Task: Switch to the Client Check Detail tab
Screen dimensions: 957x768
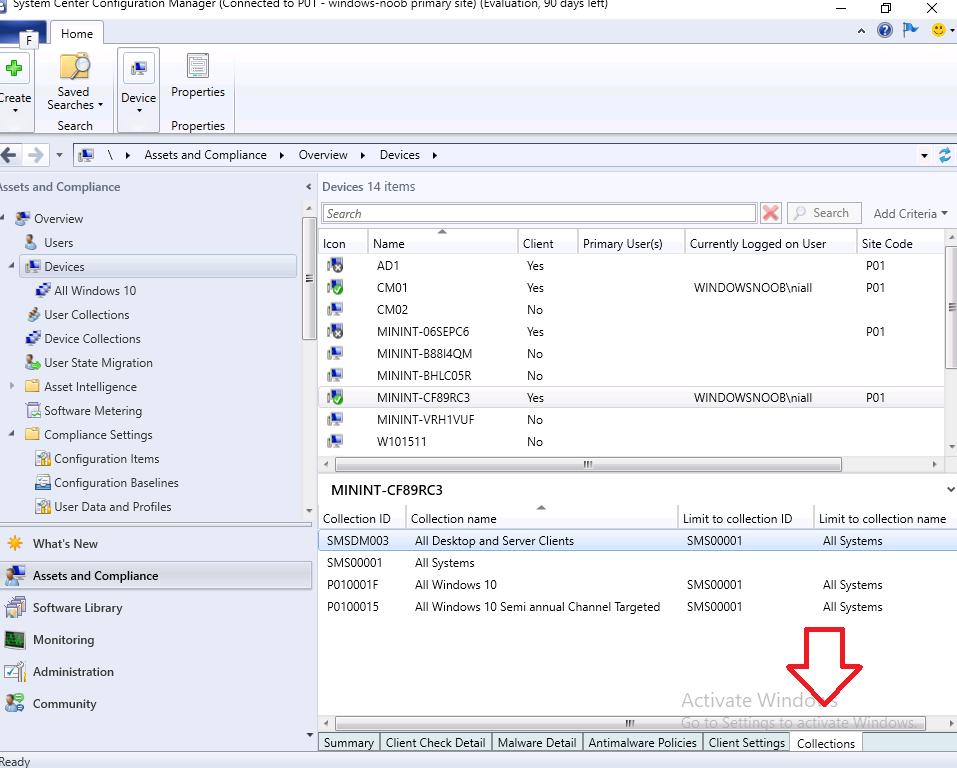Action: pyautogui.click(x=435, y=742)
